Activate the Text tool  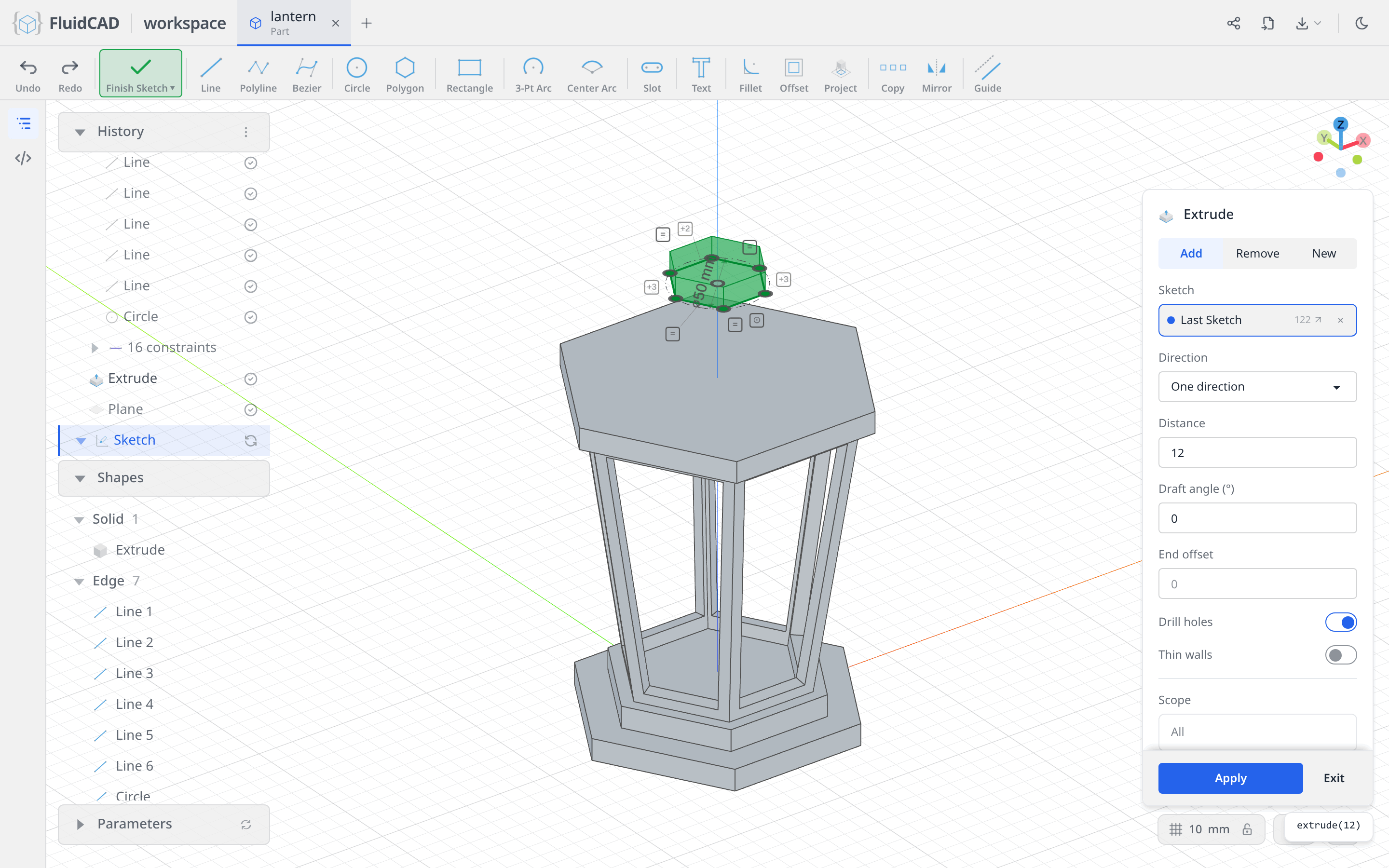[x=700, y=75]
